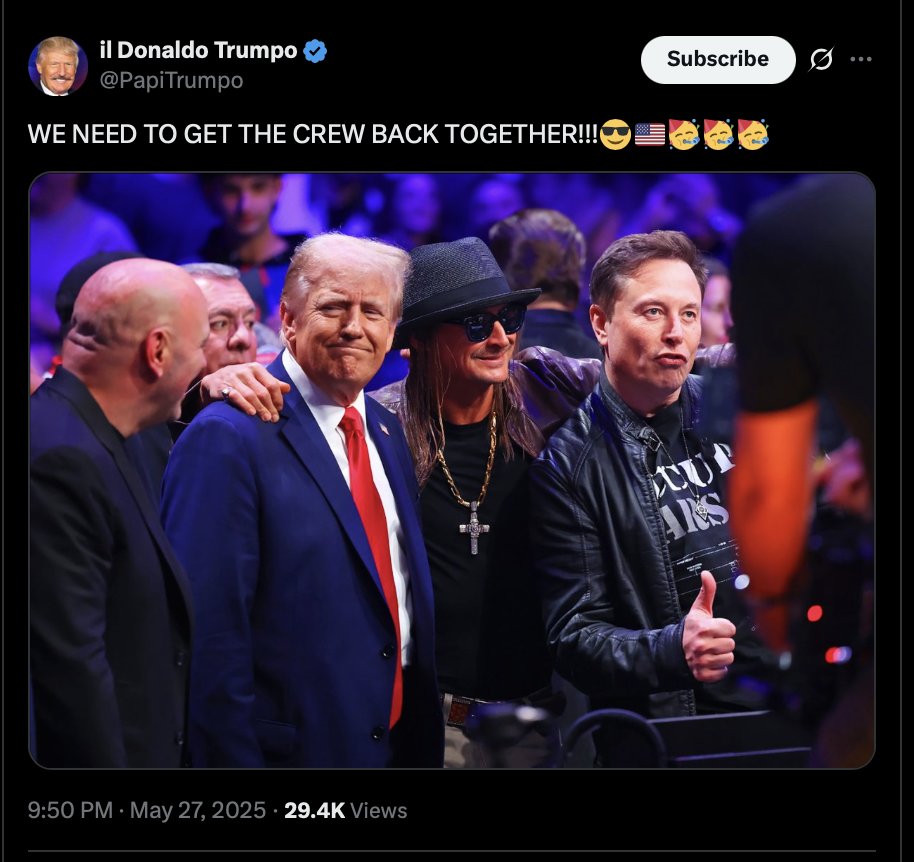Click the Subscribe button
This screenshot has height=862, width=914.
(718, 59)
